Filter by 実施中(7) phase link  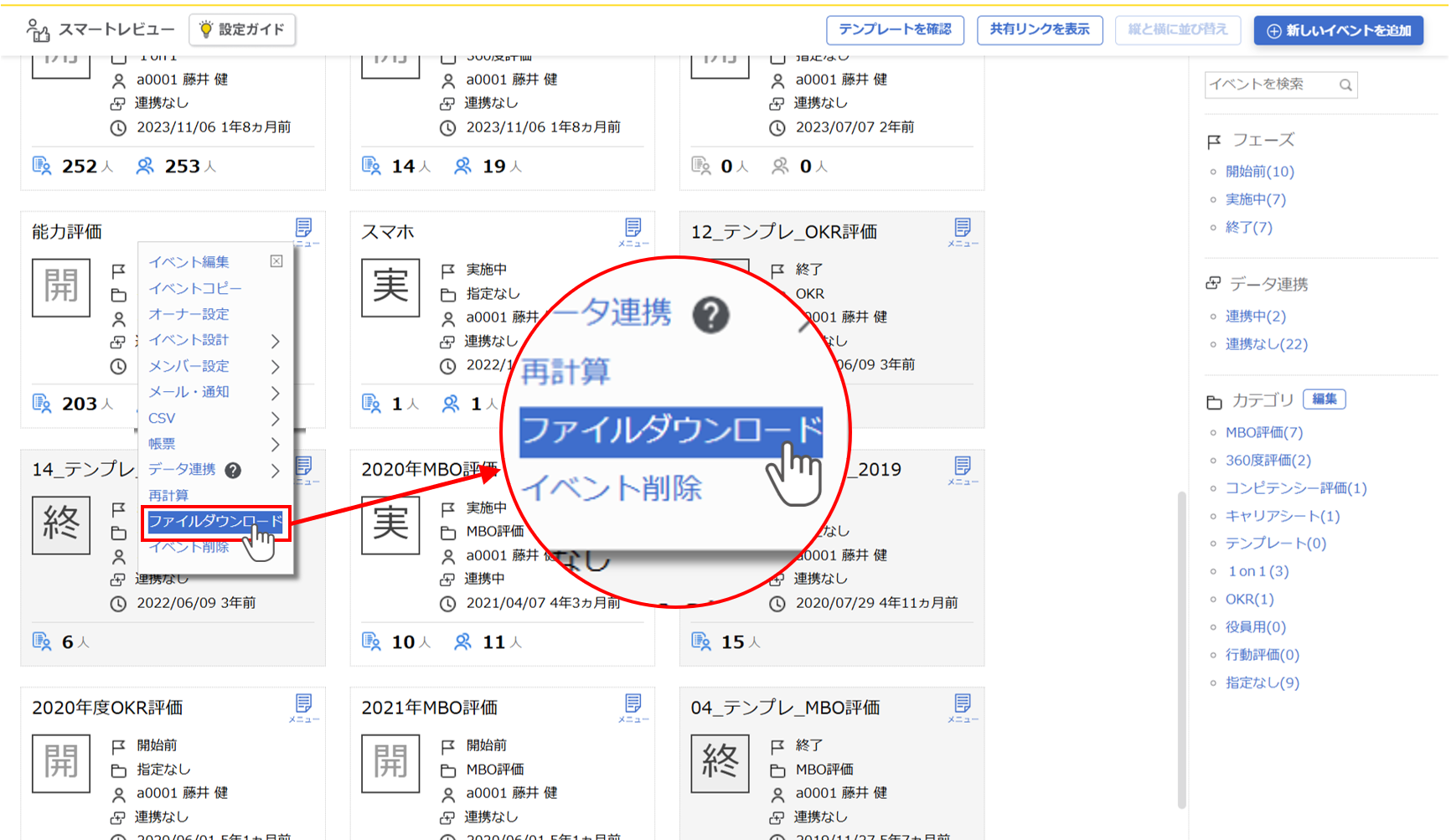pyautogui.click(x=1255, y=199)
